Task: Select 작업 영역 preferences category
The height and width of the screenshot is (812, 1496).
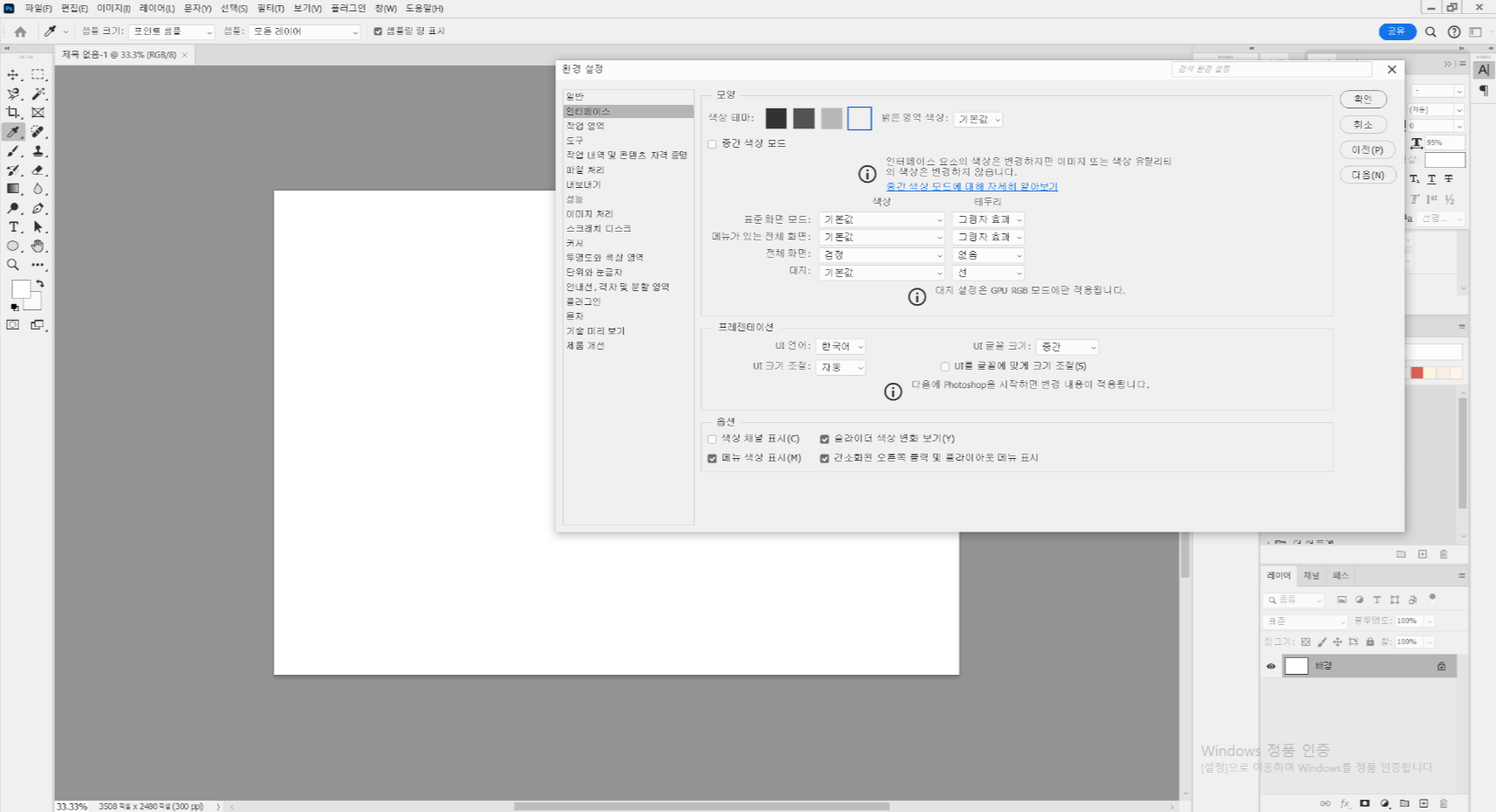Action: [628, 126]
